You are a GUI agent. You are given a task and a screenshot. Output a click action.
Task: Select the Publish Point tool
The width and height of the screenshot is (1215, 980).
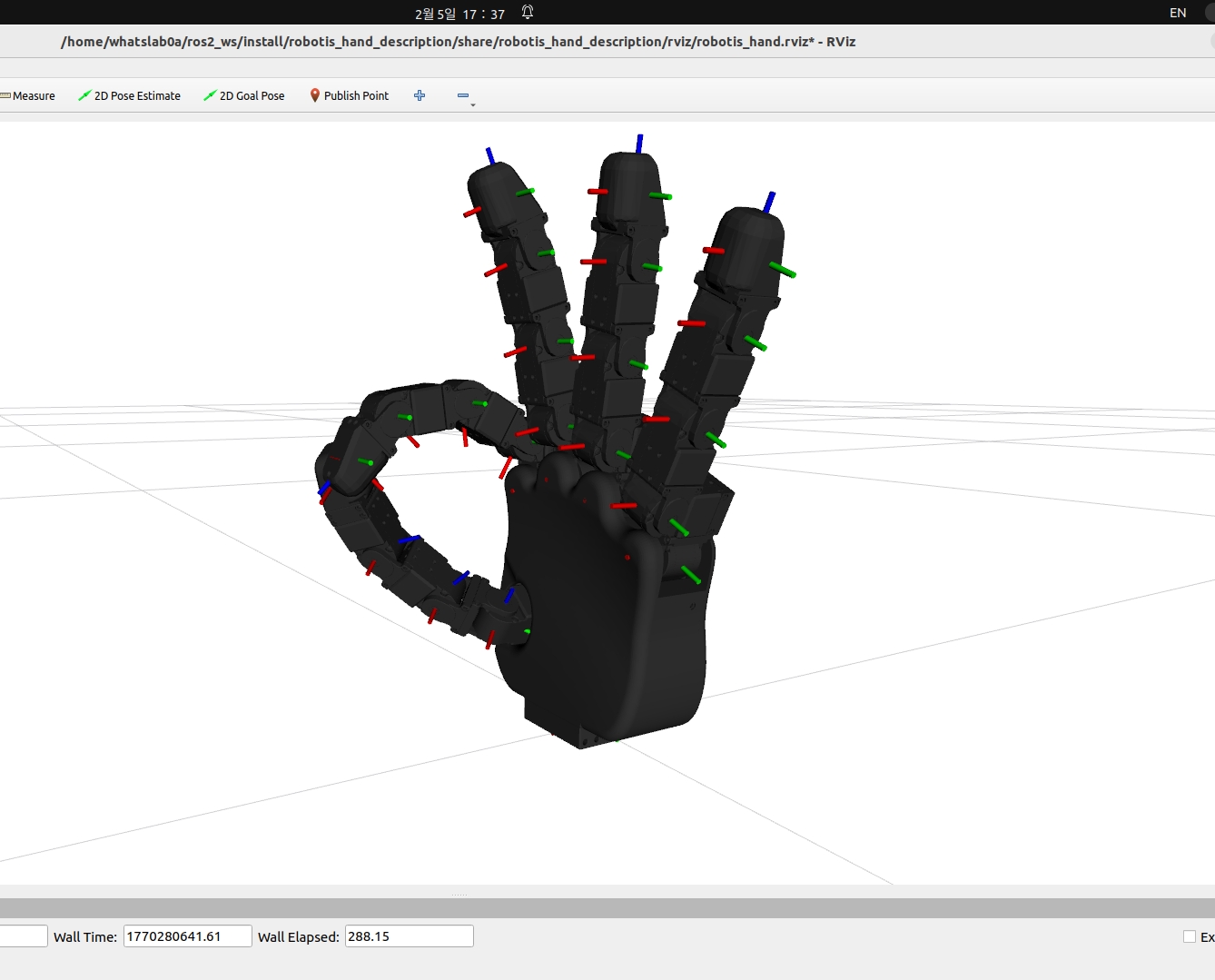tap(349, 96)
